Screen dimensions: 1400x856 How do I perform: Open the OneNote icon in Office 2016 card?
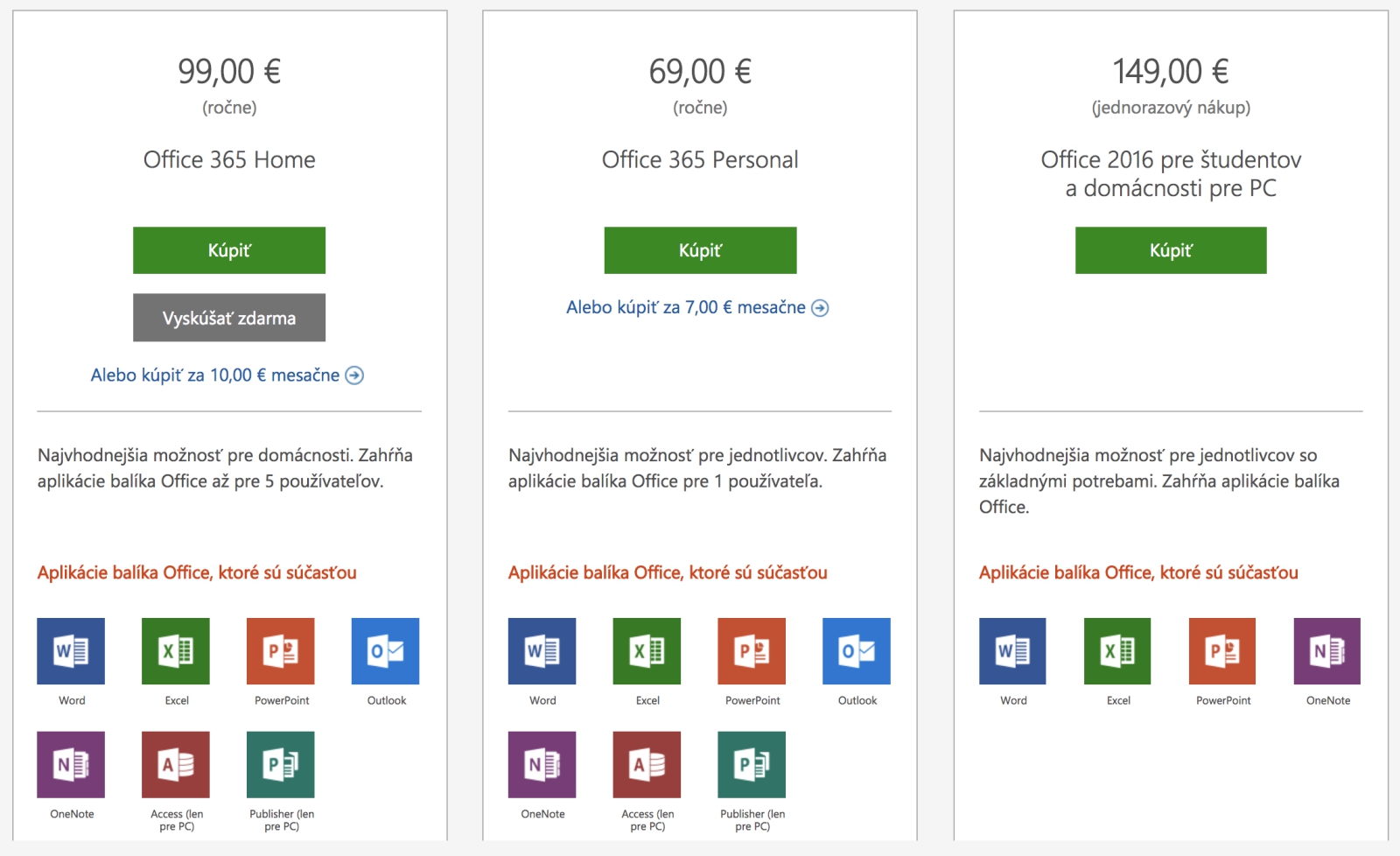pos(1327,651)
